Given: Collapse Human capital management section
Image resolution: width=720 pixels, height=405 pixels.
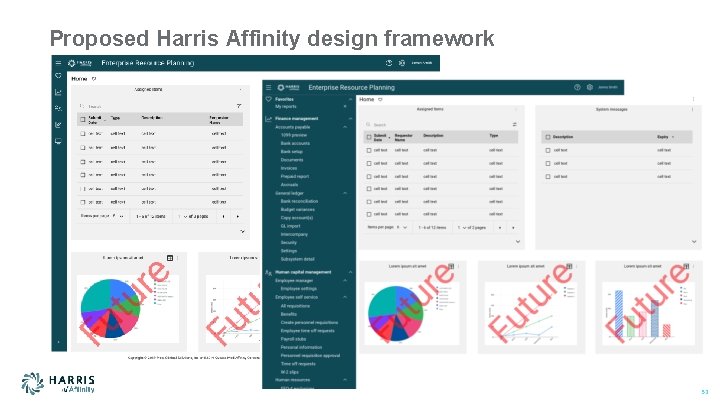Looking at the screenshot, I should tap(350, 272).
